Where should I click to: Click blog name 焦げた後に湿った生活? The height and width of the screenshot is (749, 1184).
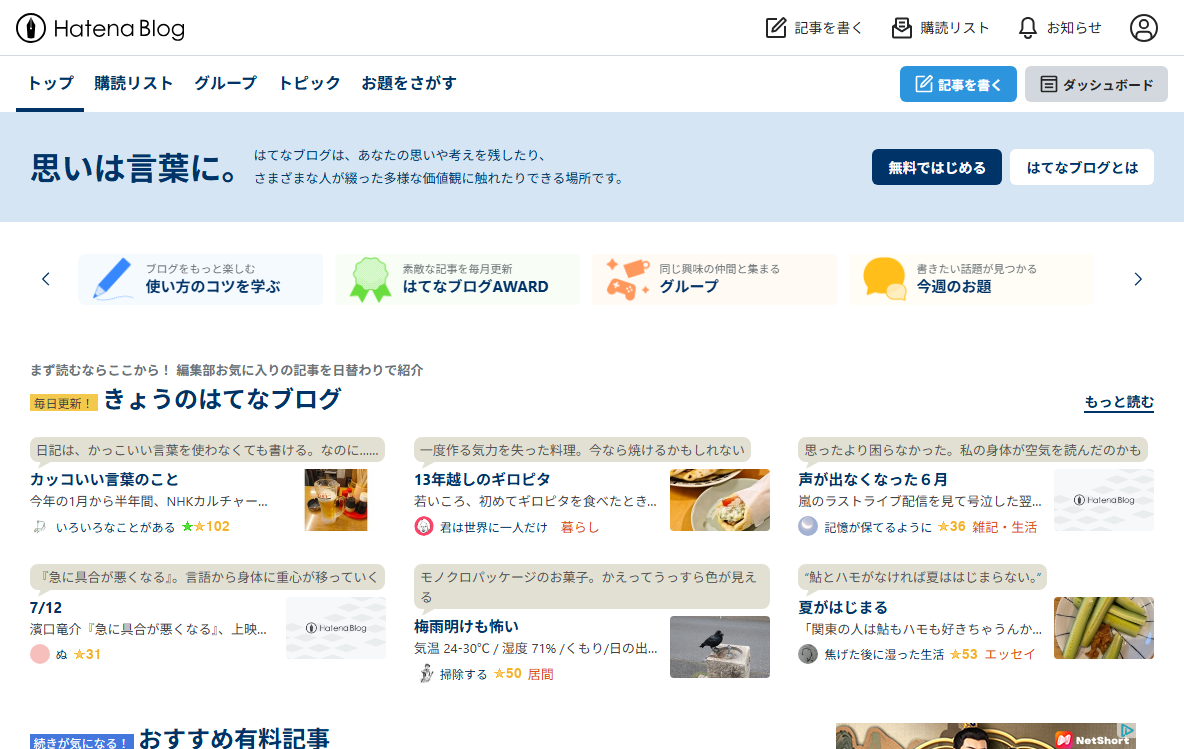pos(883,655)
